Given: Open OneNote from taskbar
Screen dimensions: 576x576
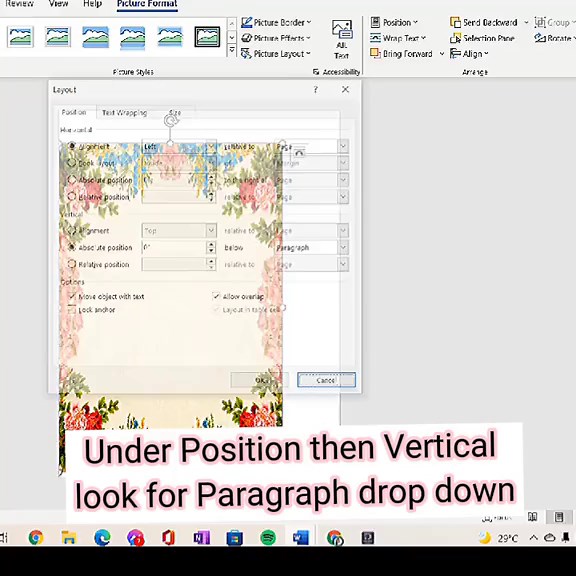Looking at the screenshot, I should point(202,538).
